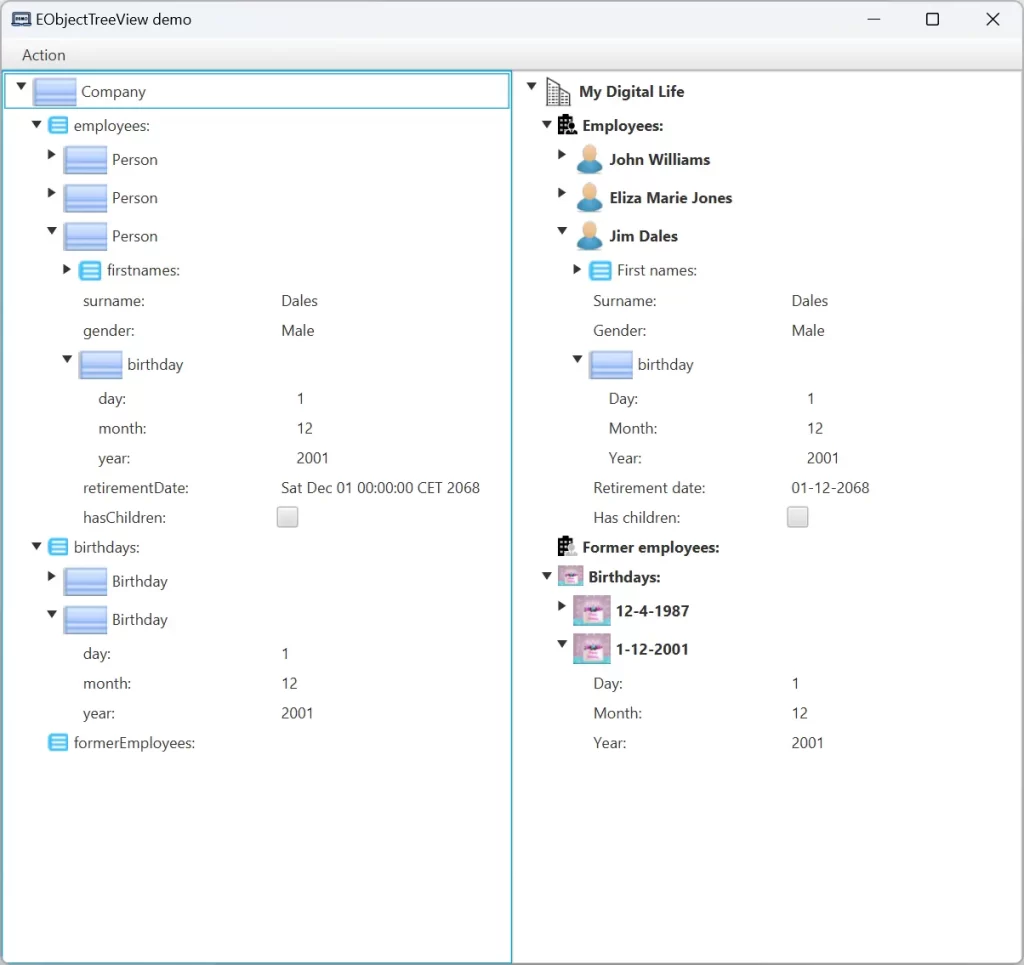This screenshot has height=965, width=1024.
Task: Click the value Sat Dec 01 00:00:00 CET 2068
Action: 380,488
